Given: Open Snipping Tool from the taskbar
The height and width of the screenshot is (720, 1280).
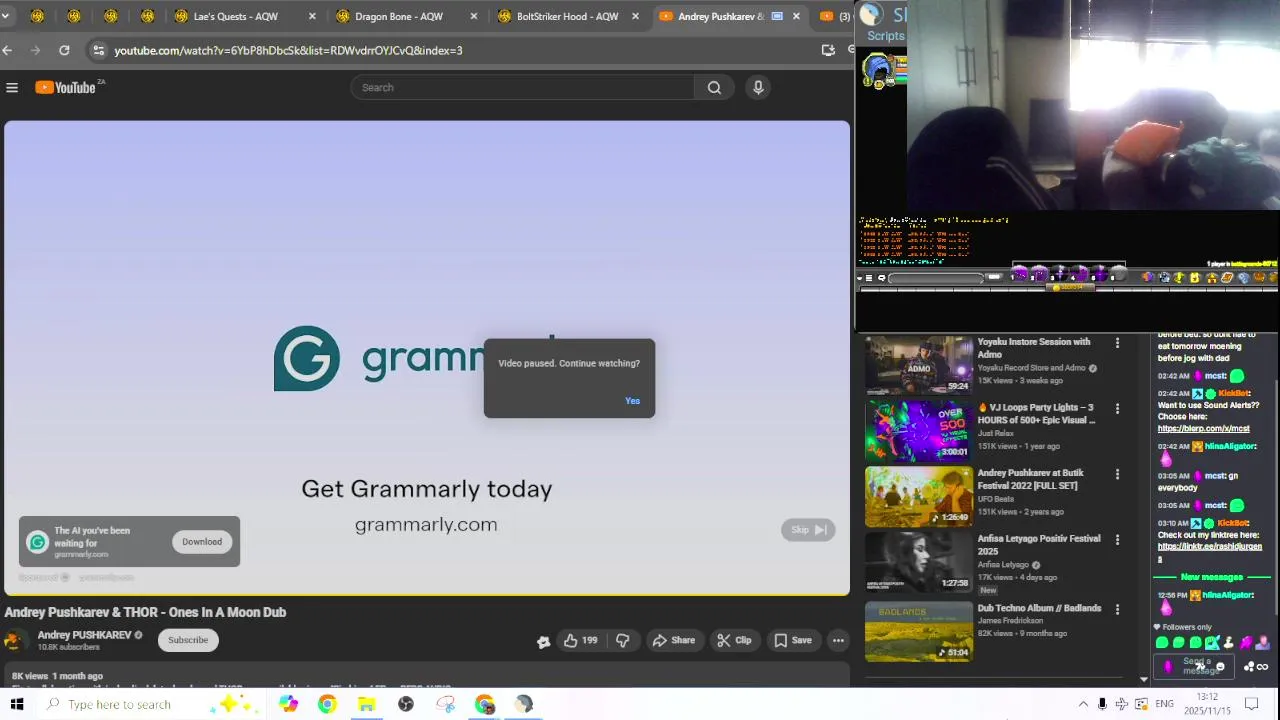Looking at the screenshot, I should point(445,704).
